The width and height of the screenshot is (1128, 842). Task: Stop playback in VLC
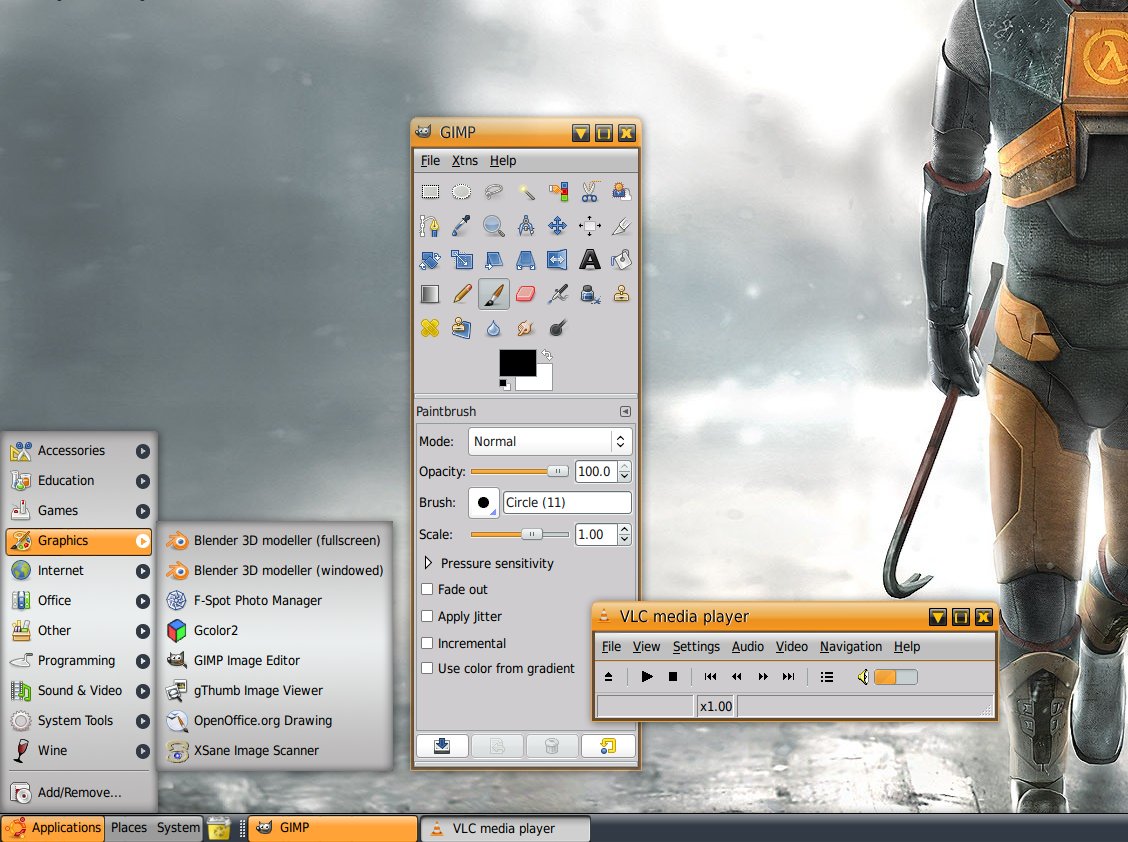[x=673, y=677]
